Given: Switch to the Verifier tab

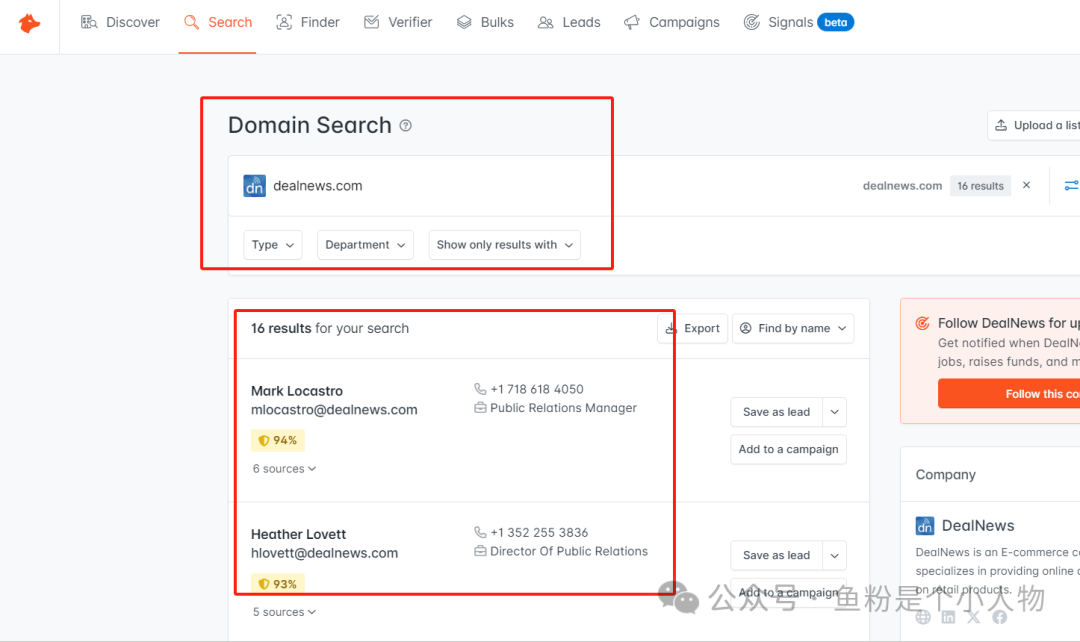Looking at the screenshot, I should click(398, 23).
